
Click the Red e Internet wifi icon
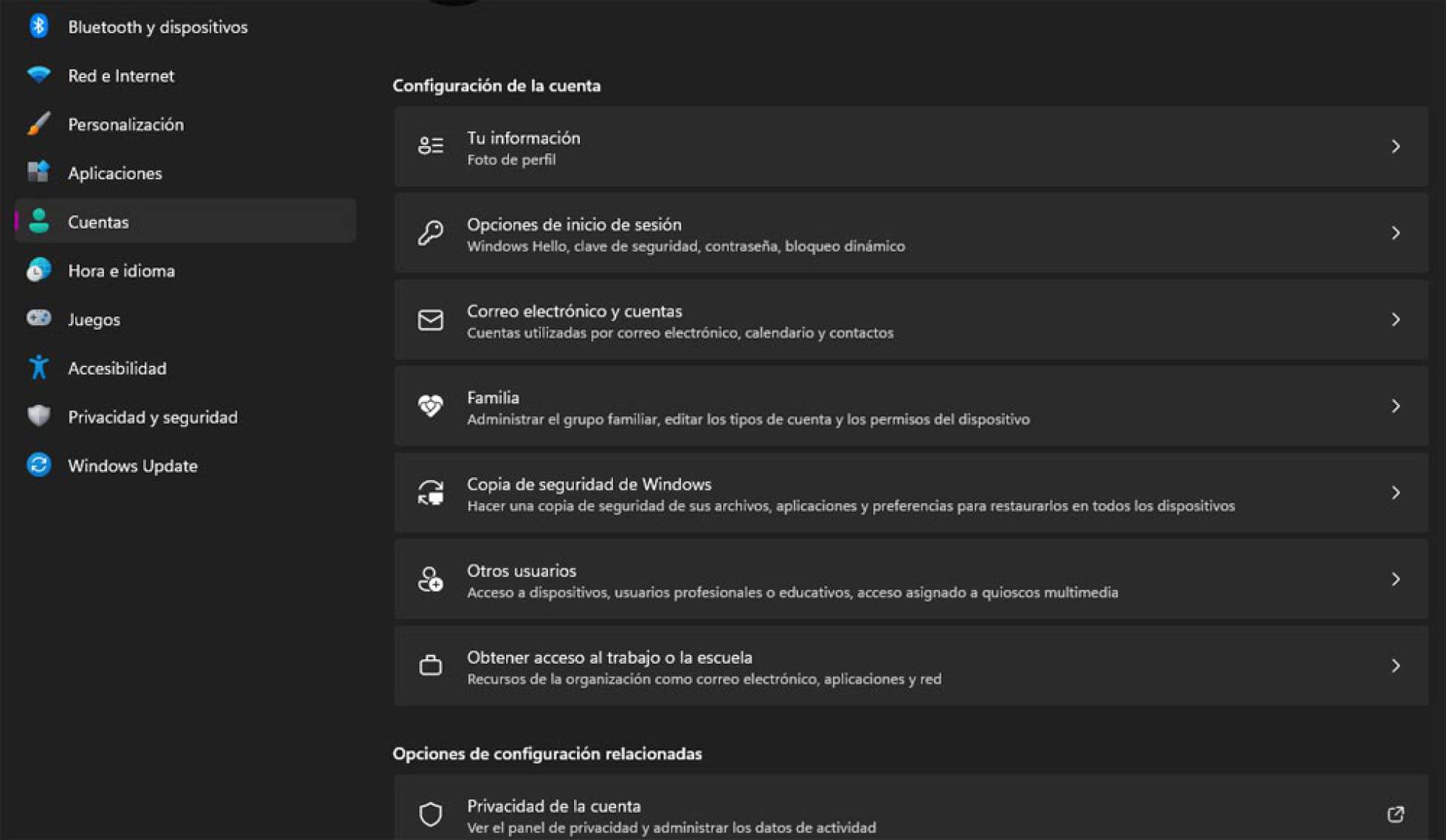38,75
